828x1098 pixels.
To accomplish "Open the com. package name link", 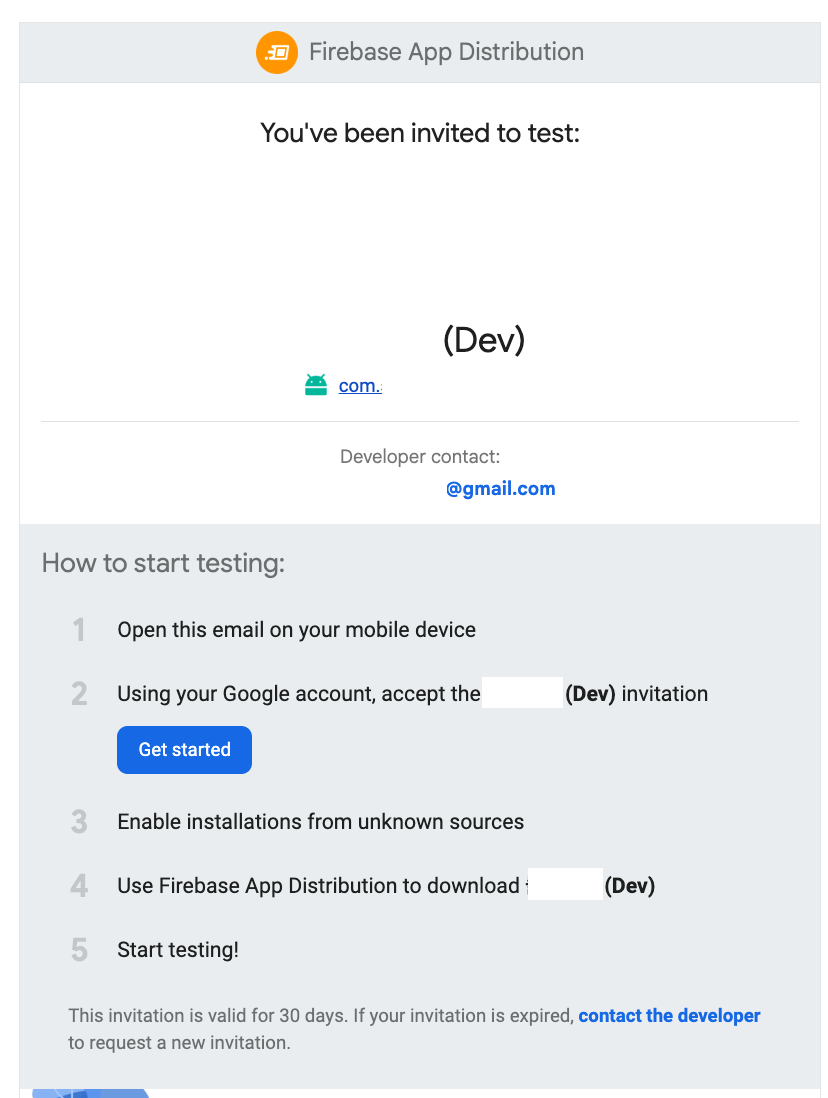I will tap(360, 386).
